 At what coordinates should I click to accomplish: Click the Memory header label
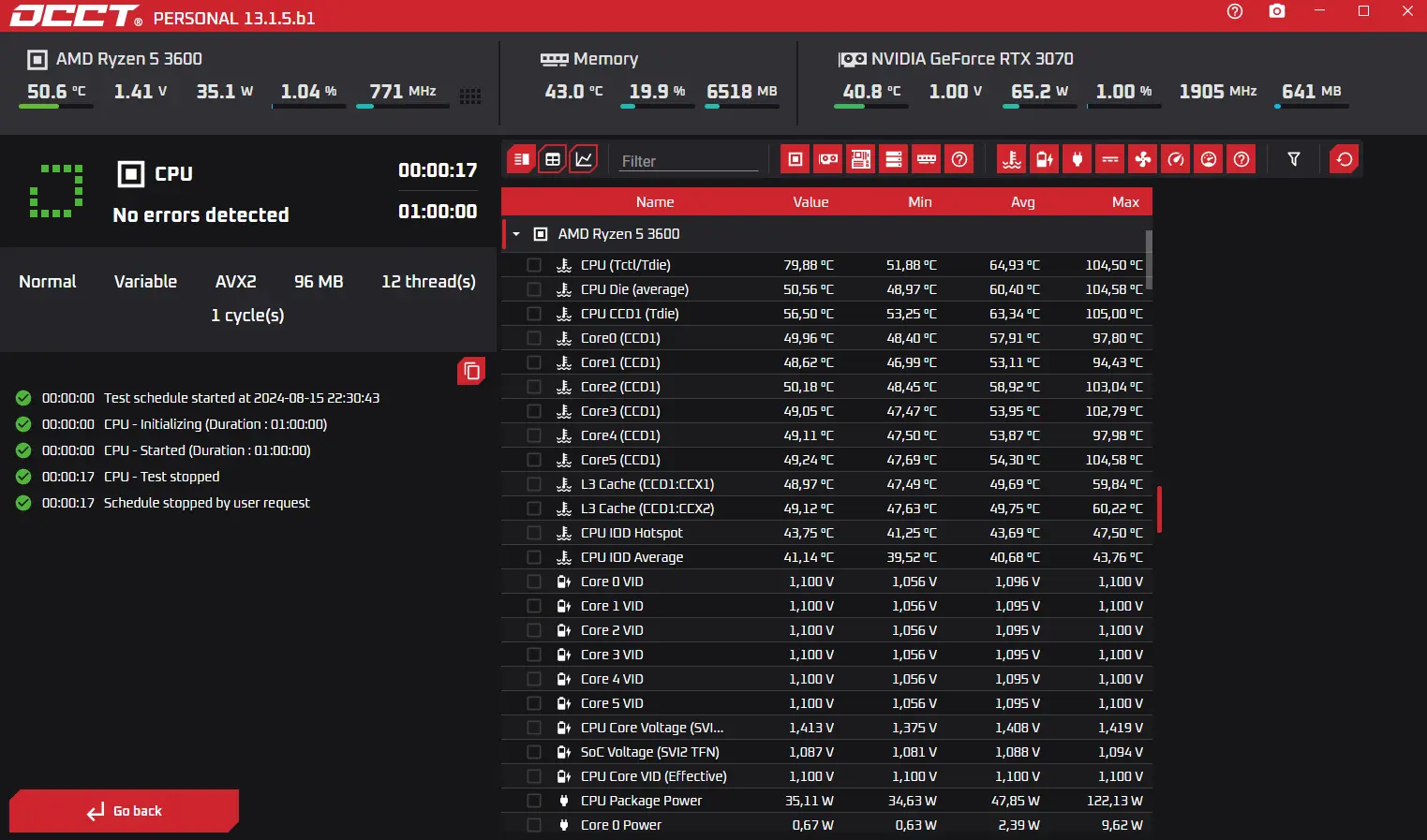pos(606,59)
